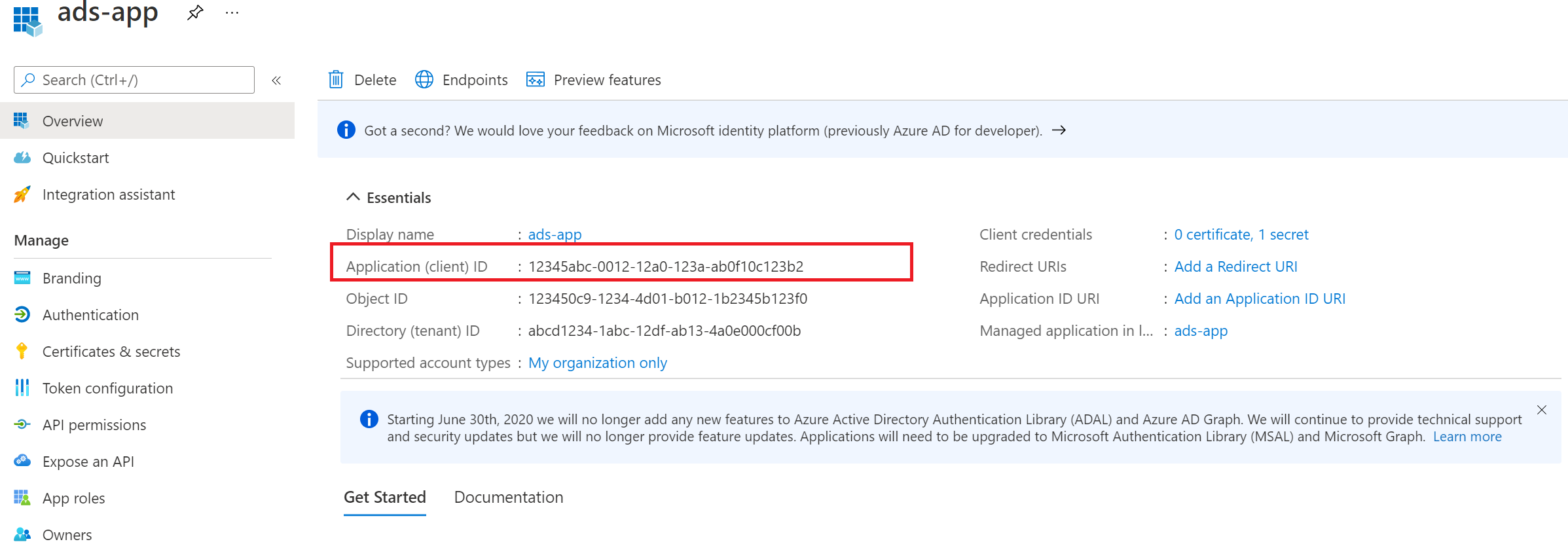Viewport: 1568px width, 546px height.
Task: Pin the ads-app blade
Action: coord(194,13)
